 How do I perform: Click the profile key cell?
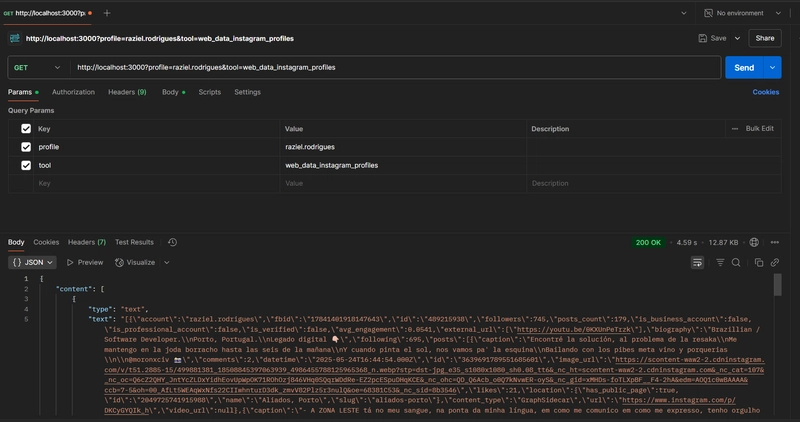pos(157,147)
